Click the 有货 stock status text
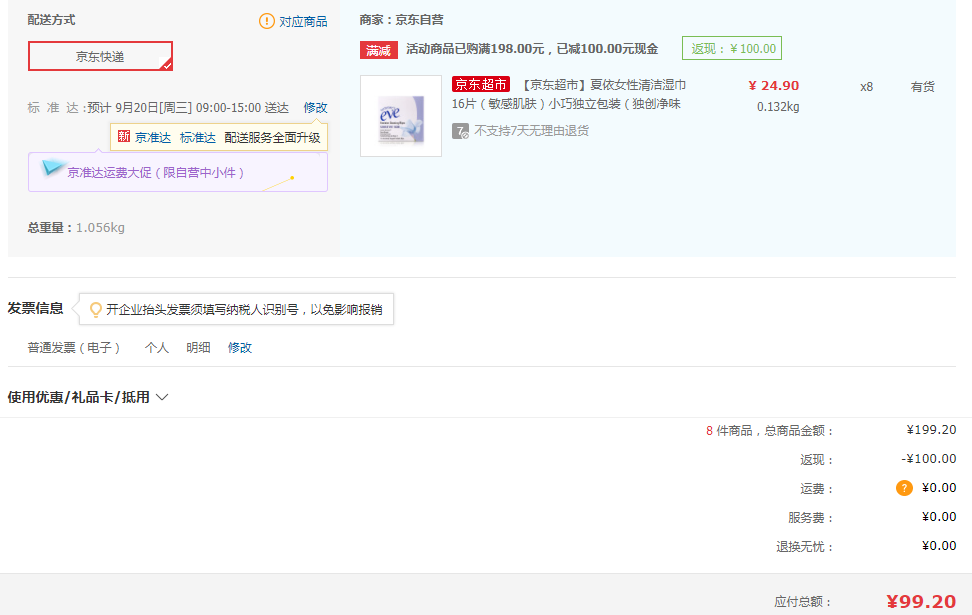 tap(922, 87)
